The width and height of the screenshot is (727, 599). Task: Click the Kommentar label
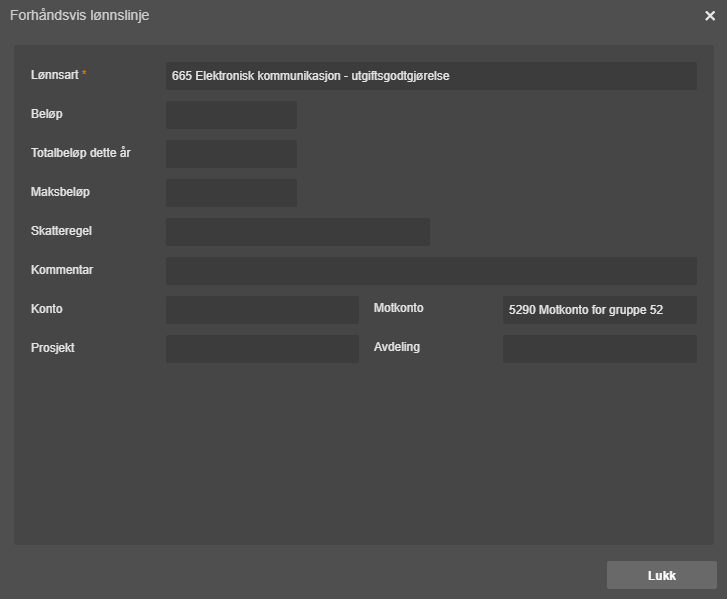point(62,269)
